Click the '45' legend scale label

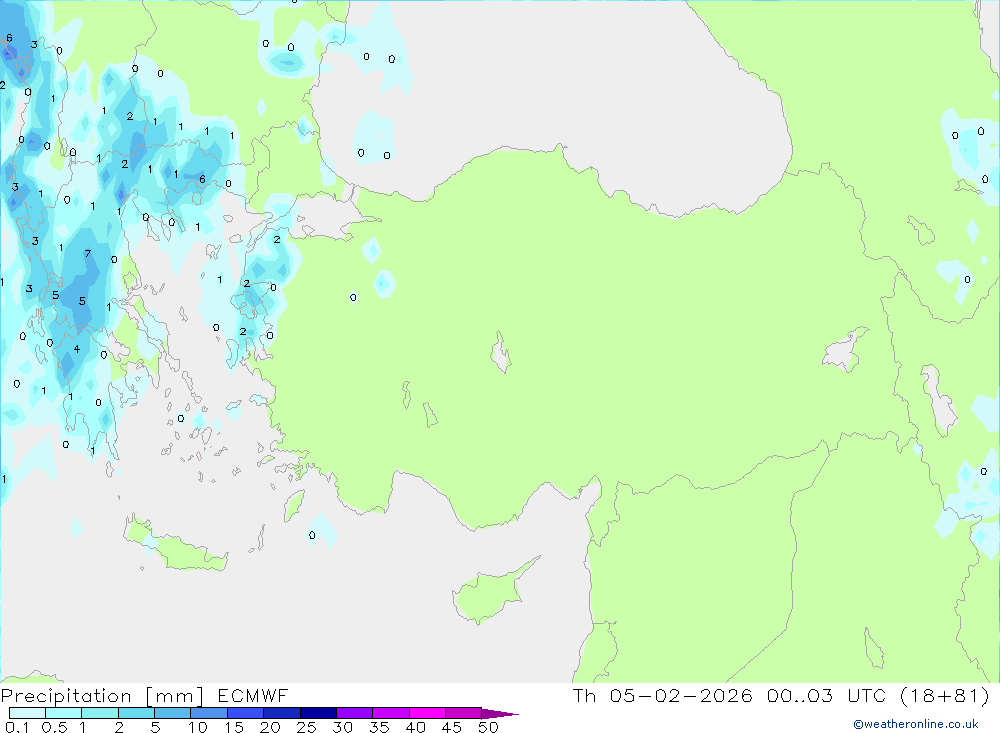tap(452, 727)
